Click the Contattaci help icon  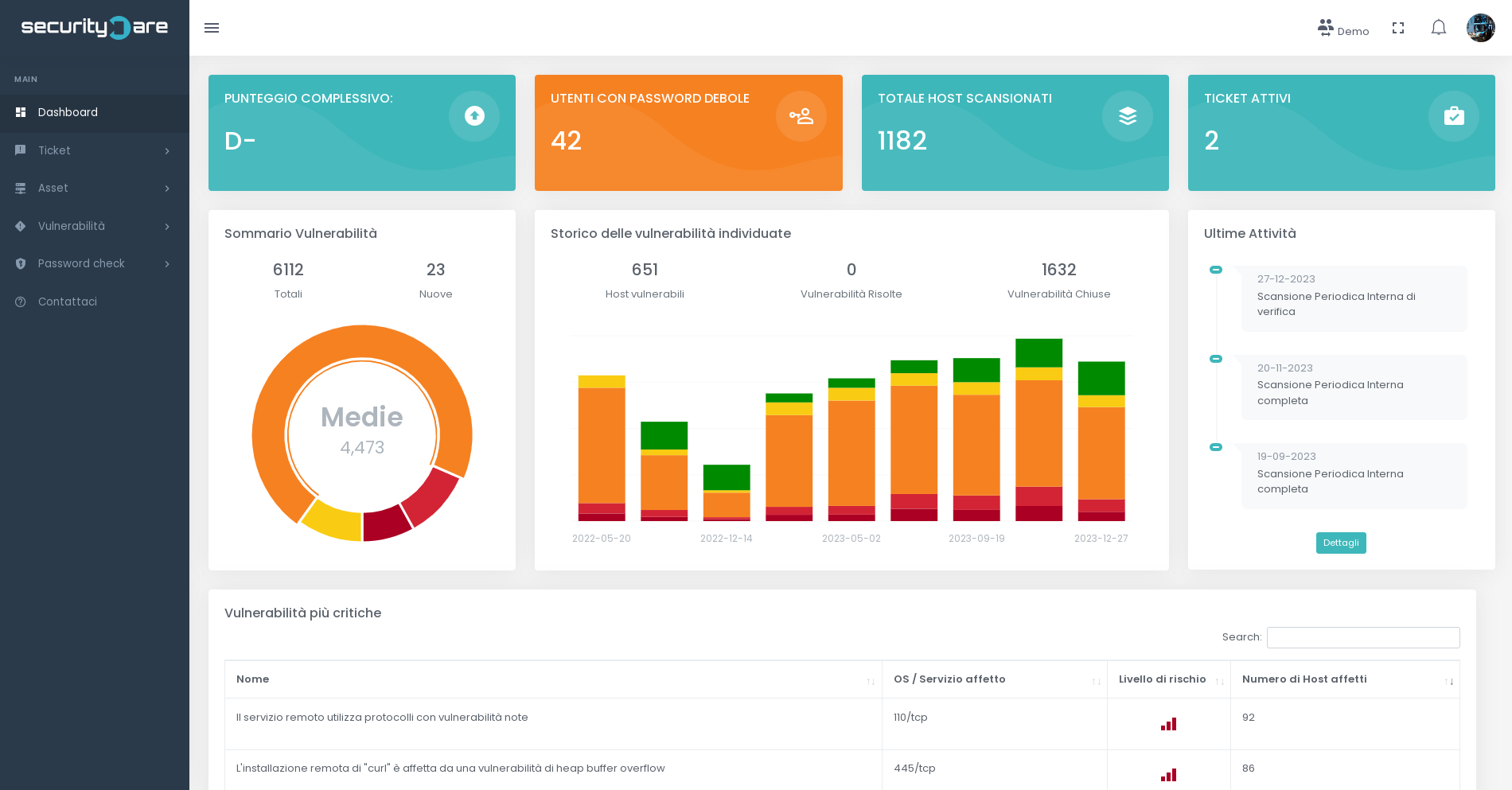(21, 302)
